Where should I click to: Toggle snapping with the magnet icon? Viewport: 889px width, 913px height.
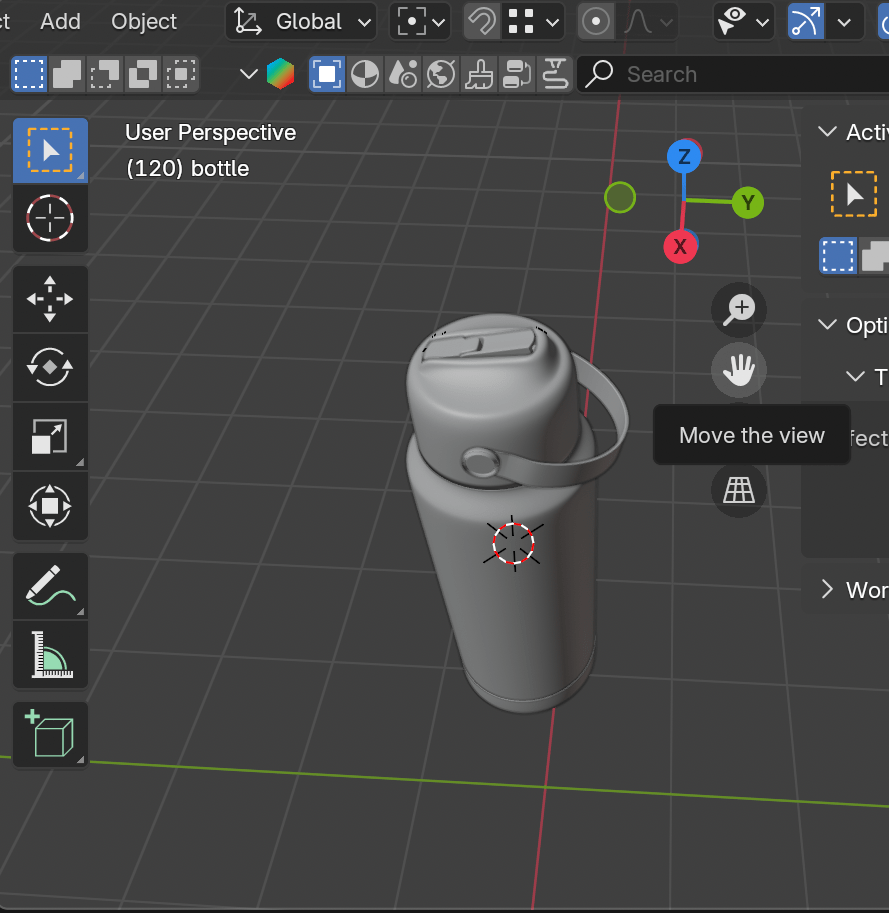click(482, 21)
